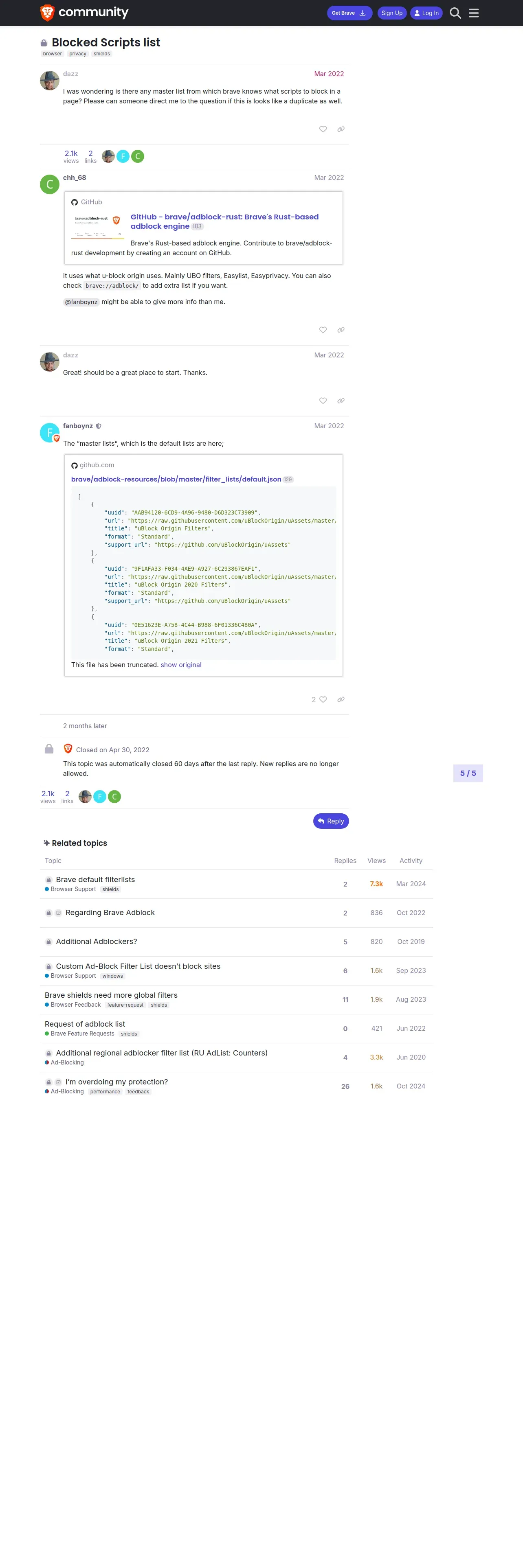Viewport: 523px width, 1568px height.
Task: Click the feedback tag
Action: pos(138,1092)
